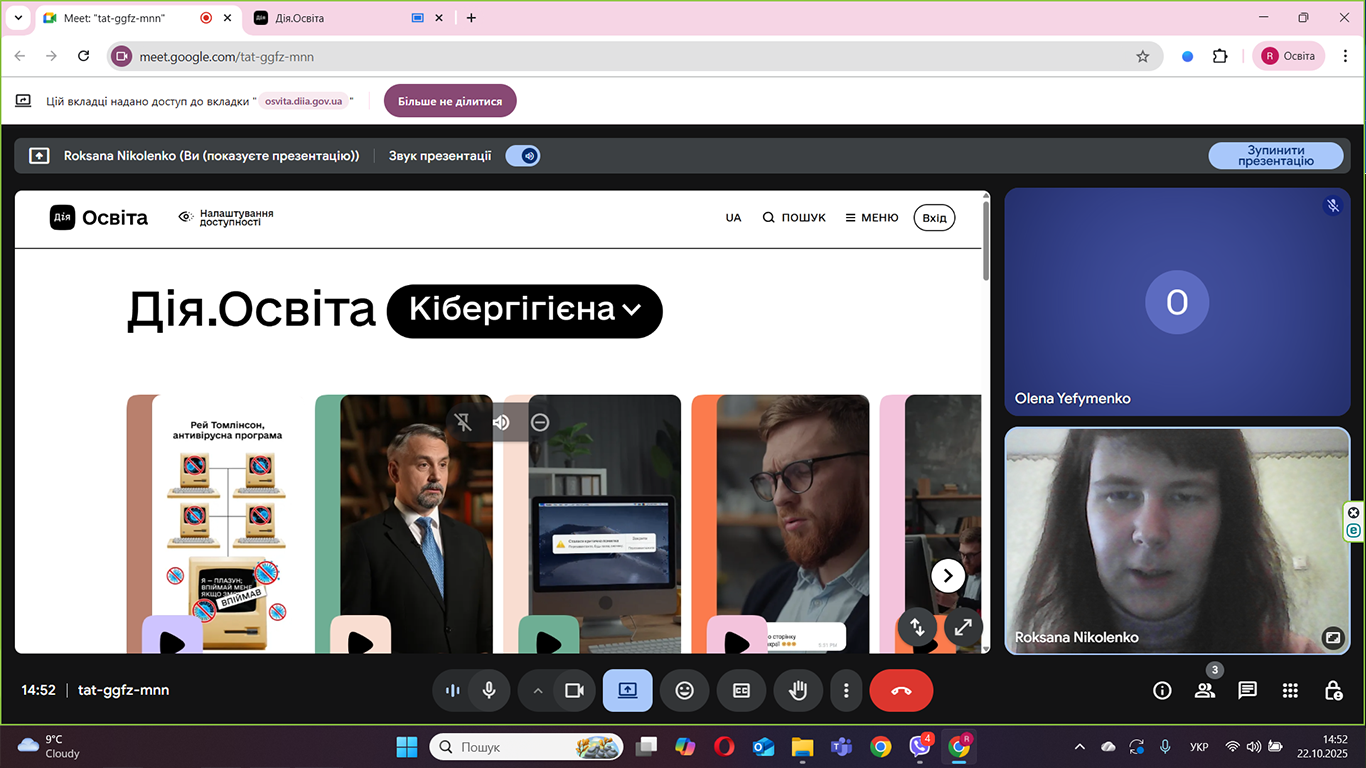The image size is (1366, 768).
Task: Open the in-call chat panel
Action: [x=1247, y=690]
